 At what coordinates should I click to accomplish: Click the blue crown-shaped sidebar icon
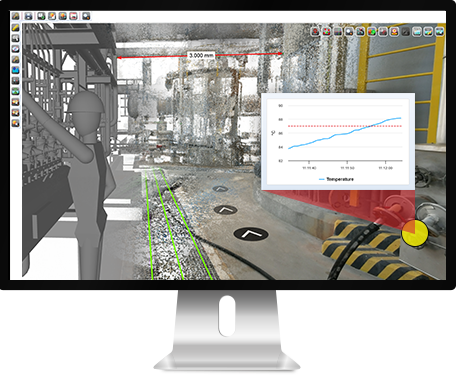[x=15, y=70]
